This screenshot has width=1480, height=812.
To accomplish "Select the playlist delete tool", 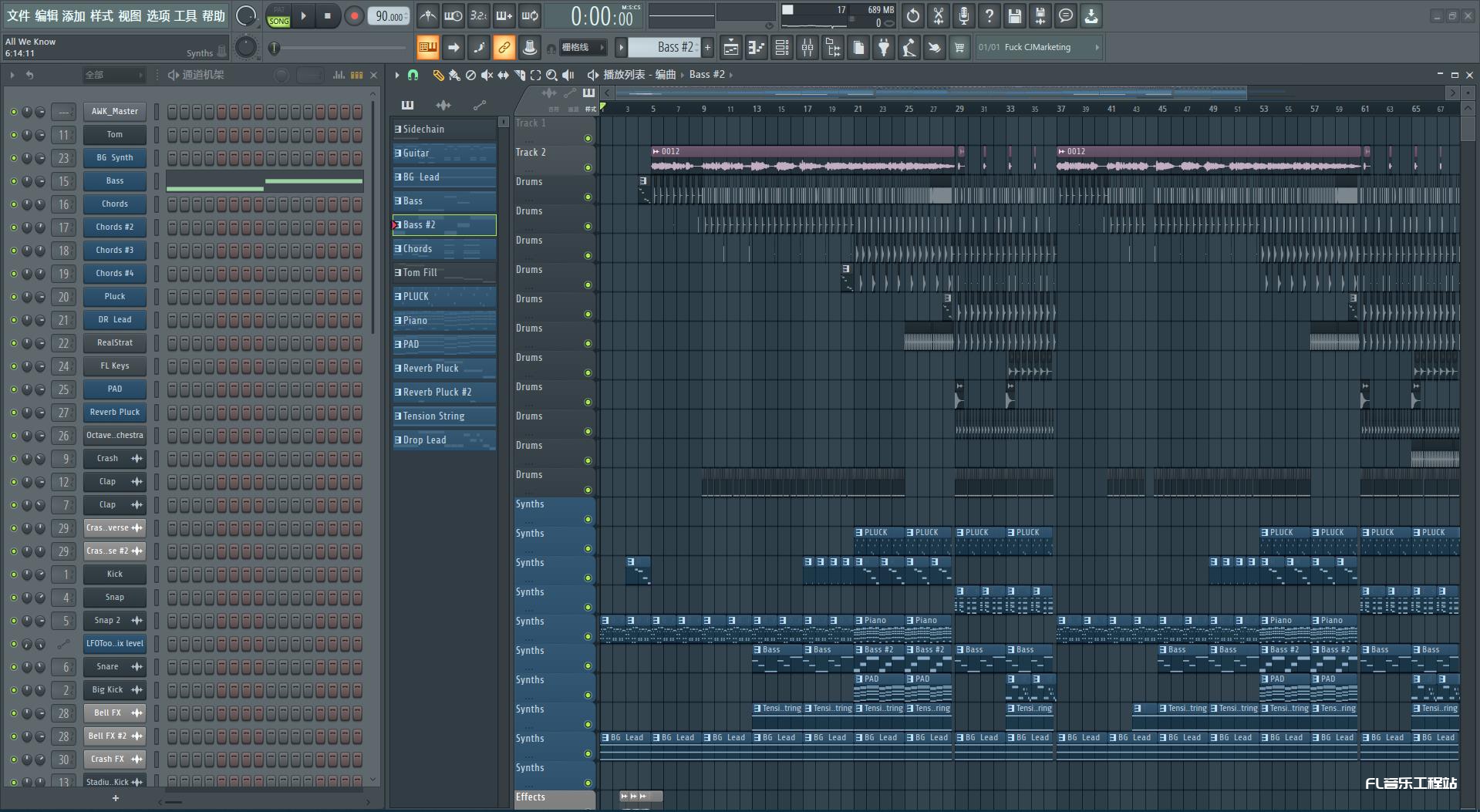I will coord(470,75).
